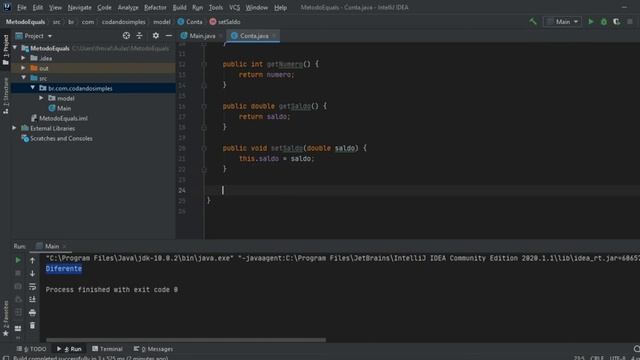
Task: Place cursor on editor line 24
Action: [x=422, y=190]
